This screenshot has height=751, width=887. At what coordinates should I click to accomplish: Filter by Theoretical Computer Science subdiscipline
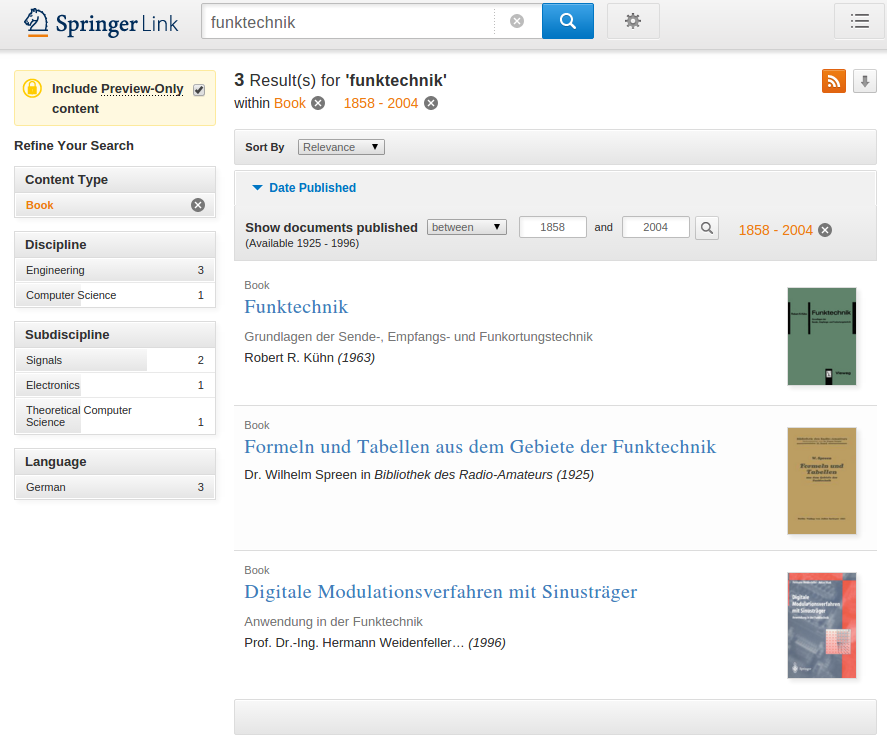click(x=115, y=416)
